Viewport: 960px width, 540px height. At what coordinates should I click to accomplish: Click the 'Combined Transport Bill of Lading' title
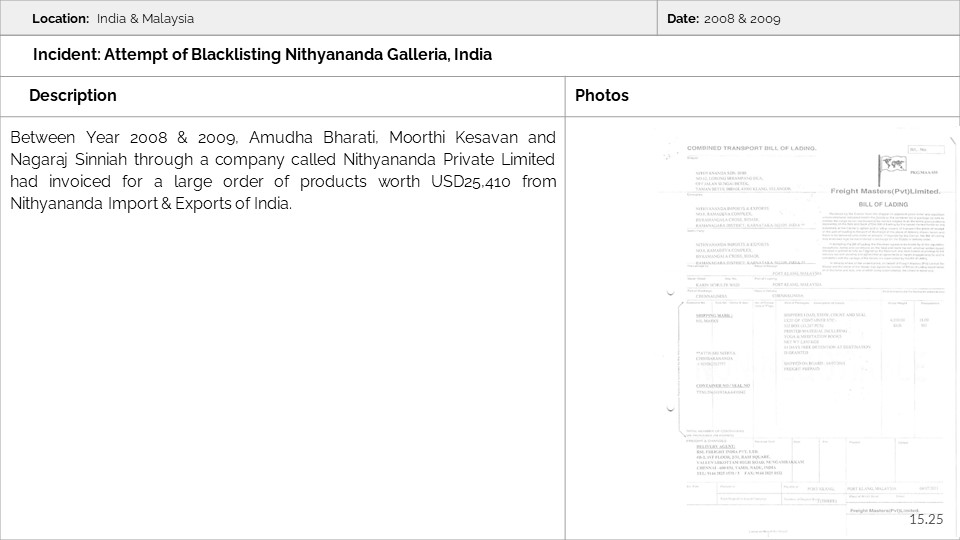751,148
